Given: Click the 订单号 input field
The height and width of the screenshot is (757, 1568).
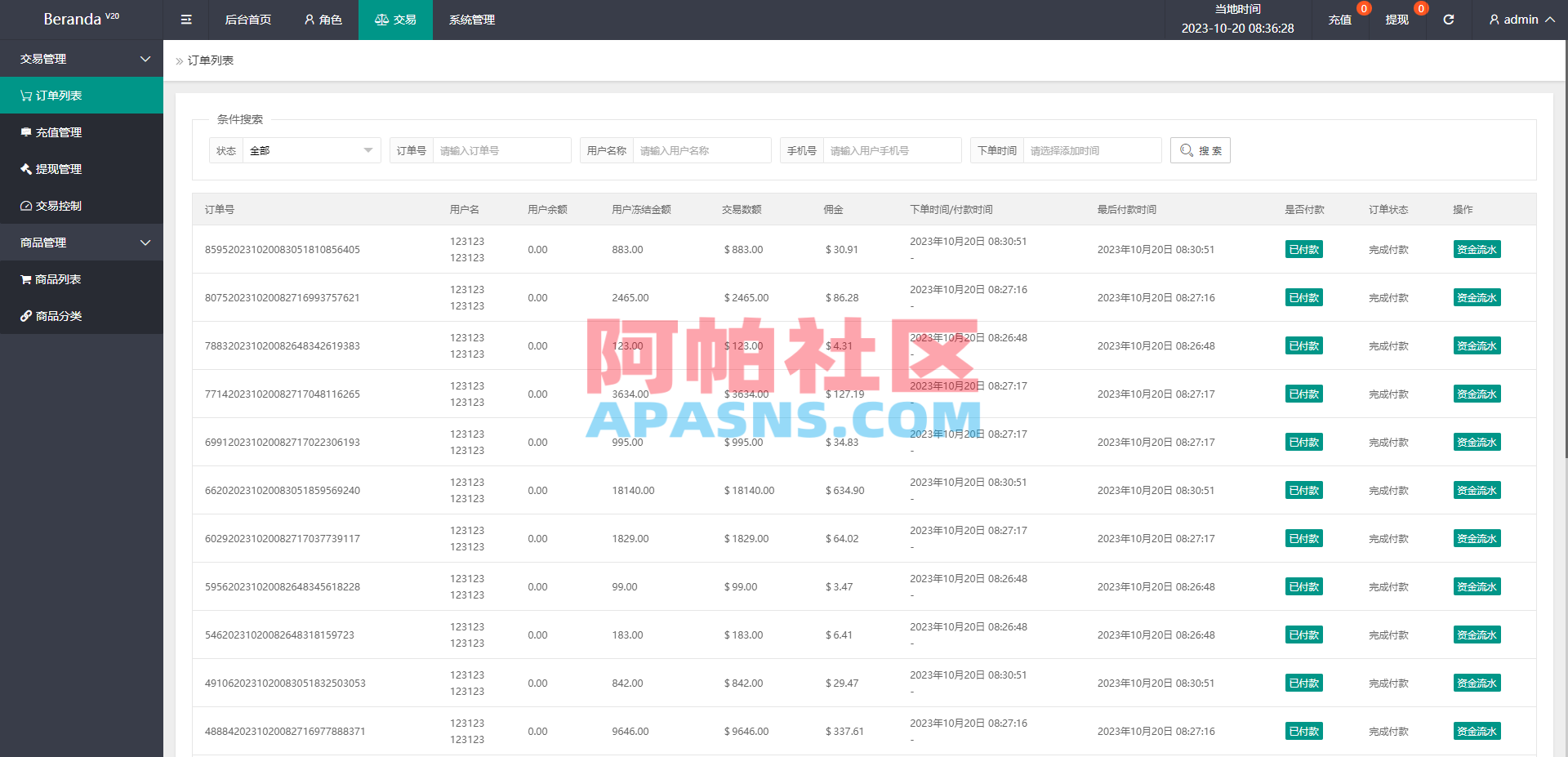Looking at the screenshot, I should click(501, 150).
